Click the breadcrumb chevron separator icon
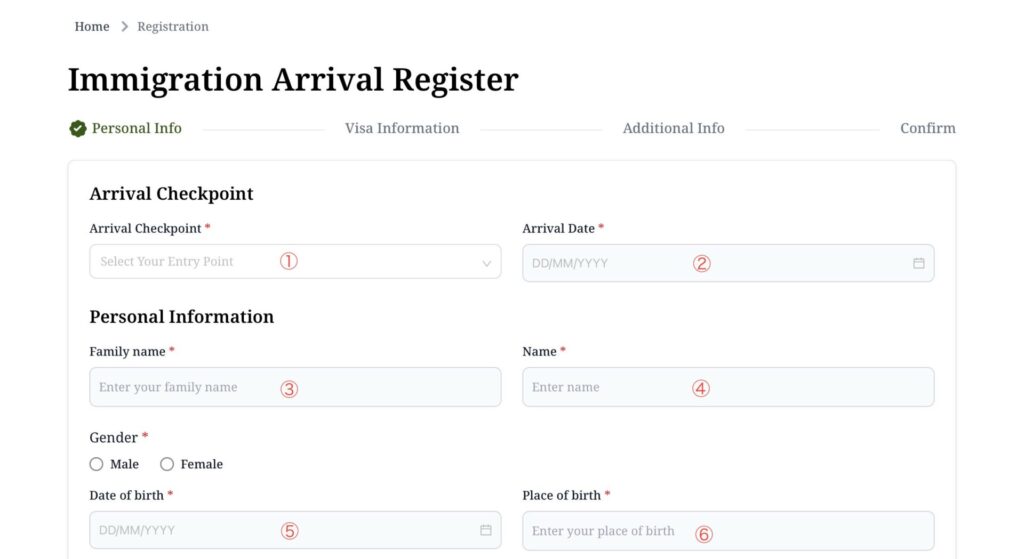 coord(125,27)
